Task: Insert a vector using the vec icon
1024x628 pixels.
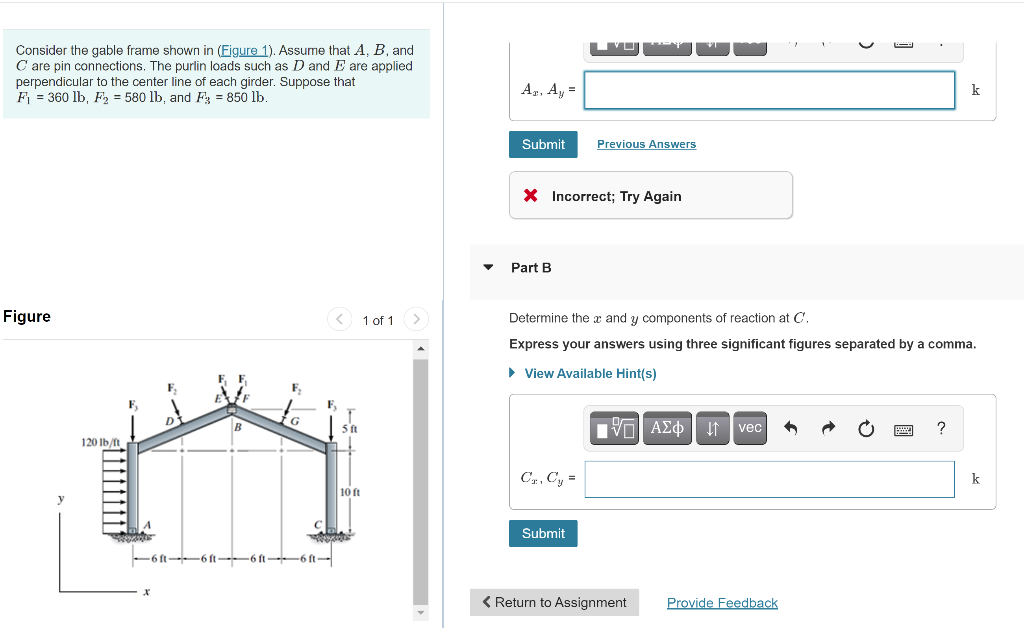Action: point(749,427)
